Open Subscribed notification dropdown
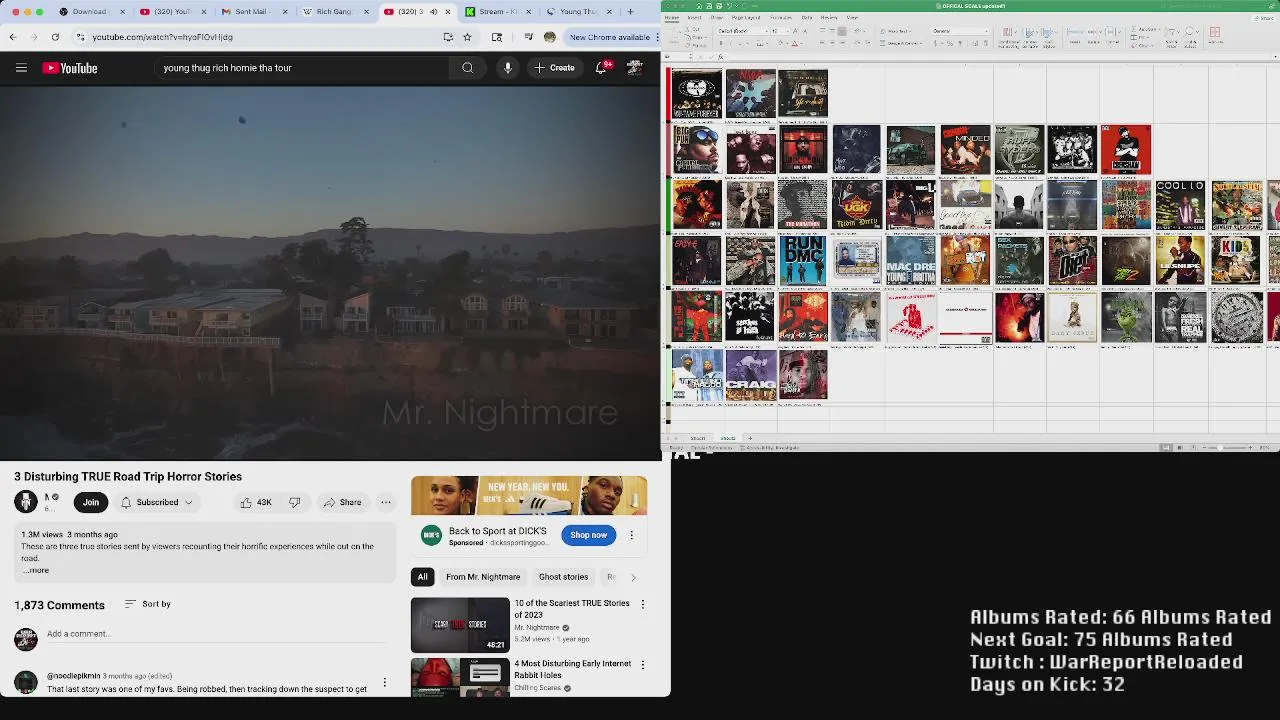 point(157,502)
